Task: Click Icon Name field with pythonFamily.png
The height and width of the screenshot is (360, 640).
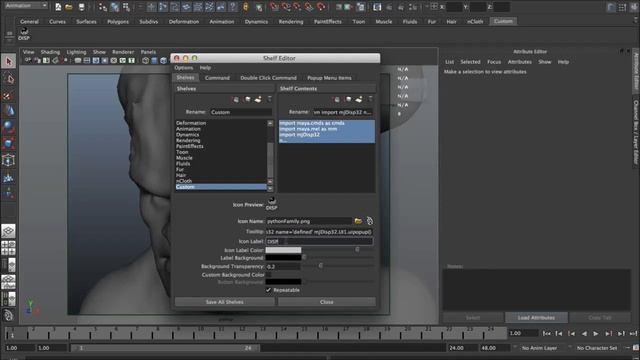Action: tap(309, 221)
